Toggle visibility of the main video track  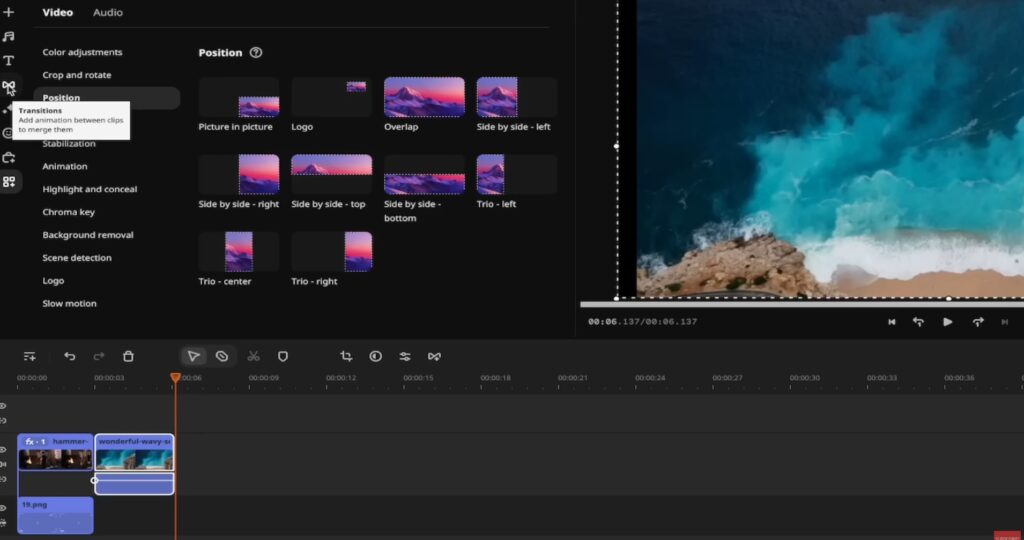pyautogui.click(x=3, y=450)
